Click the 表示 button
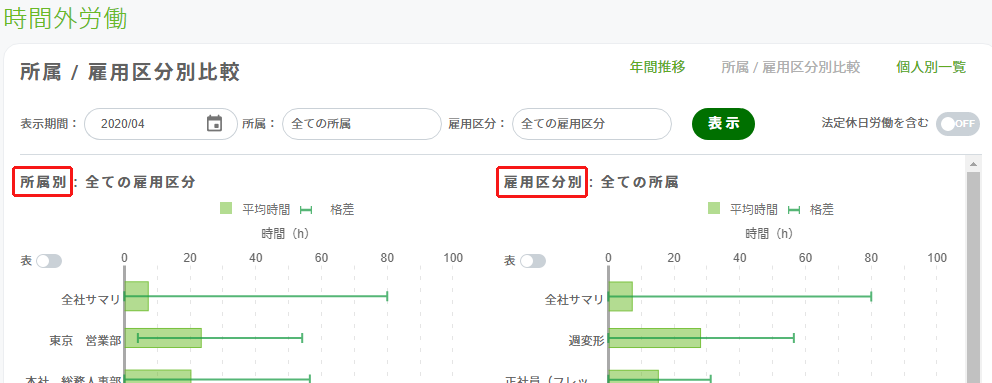992x383 pixels. pos(723,124)
